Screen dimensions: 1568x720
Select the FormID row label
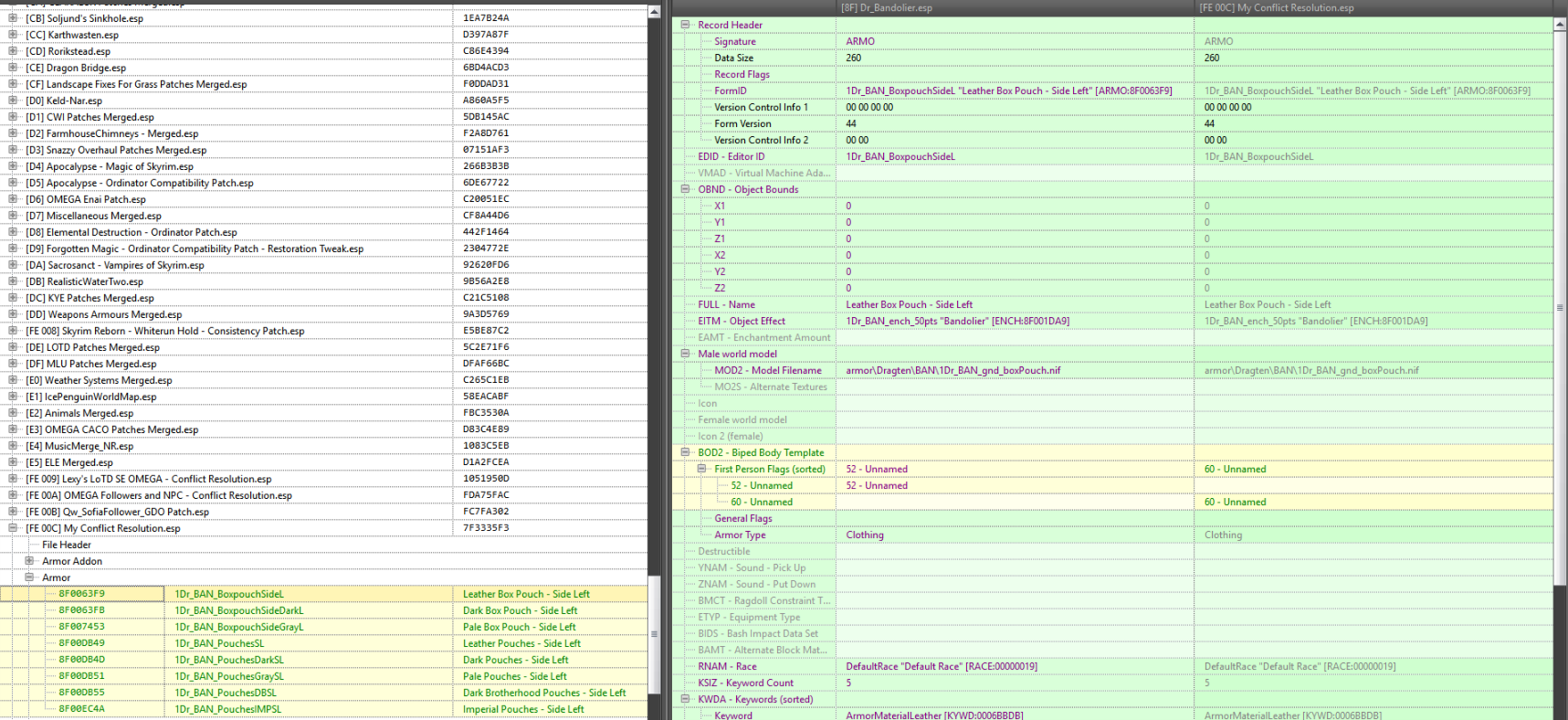tap(731, 90)
